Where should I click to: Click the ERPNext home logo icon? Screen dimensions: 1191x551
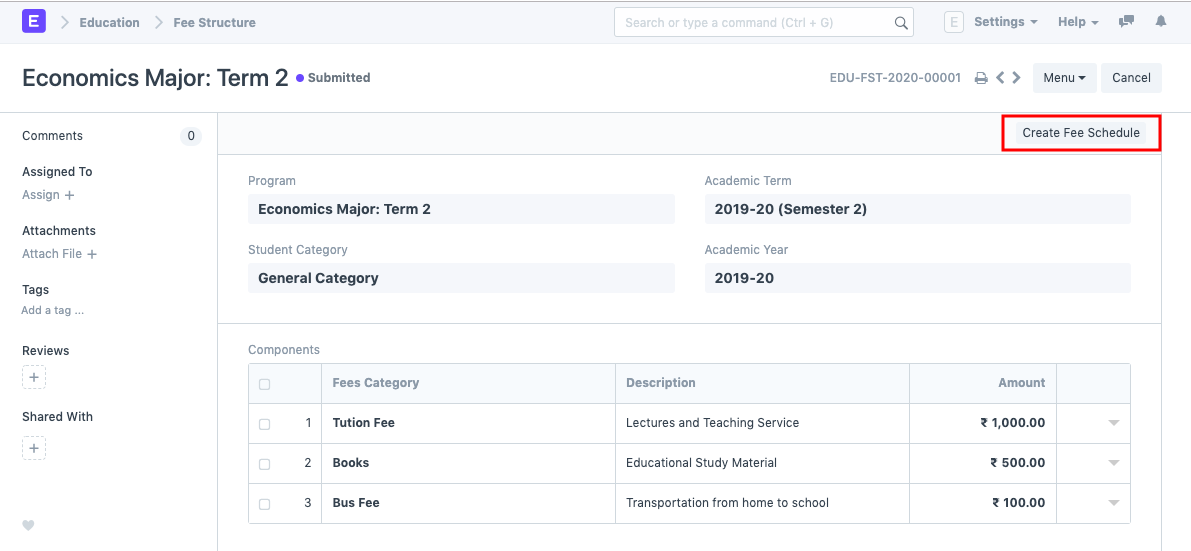[34, 21]
